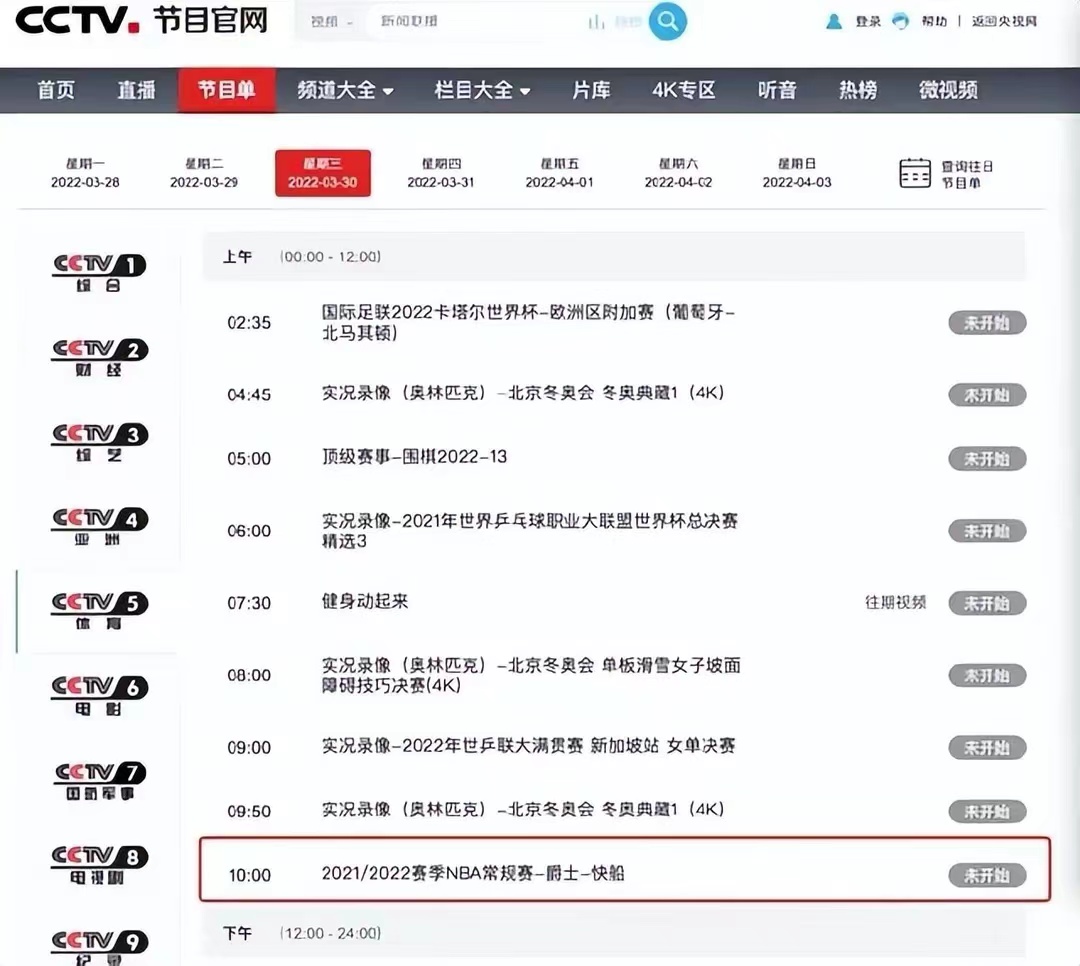This screenshot has height=966, width=1080.
Task: Click 未开始 button for NBA 爵士-快船
Action: 987,876
